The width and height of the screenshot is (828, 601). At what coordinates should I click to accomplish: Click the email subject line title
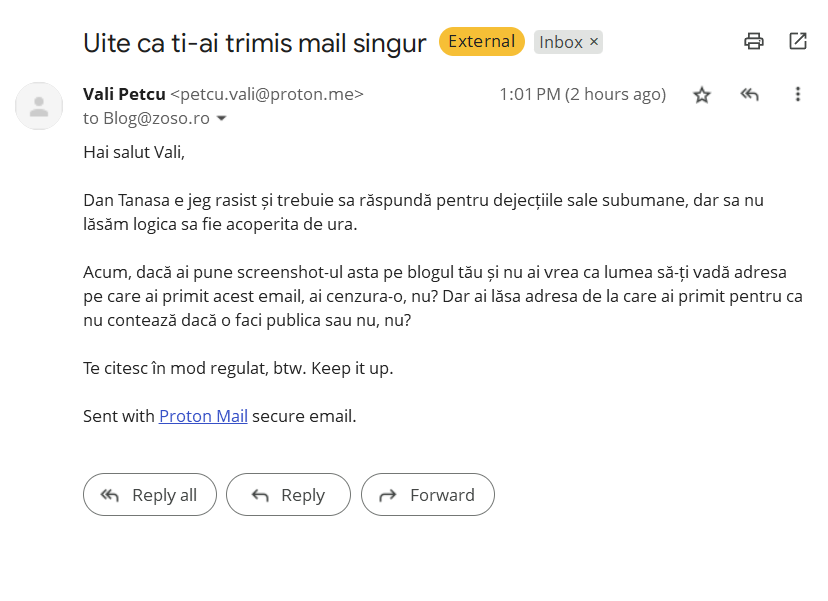click(254, 43)
